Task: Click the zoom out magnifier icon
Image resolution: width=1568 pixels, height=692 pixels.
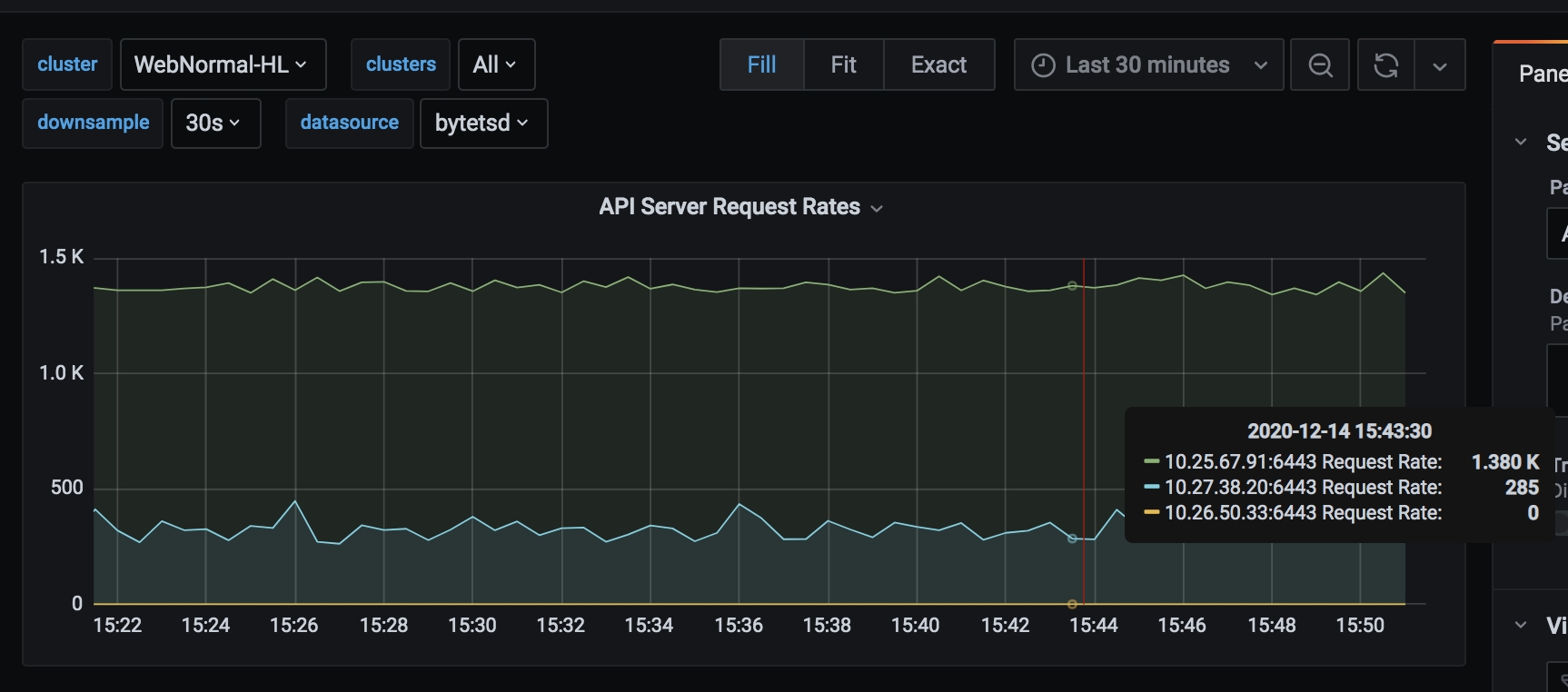Action: (x=1320, y=64)
